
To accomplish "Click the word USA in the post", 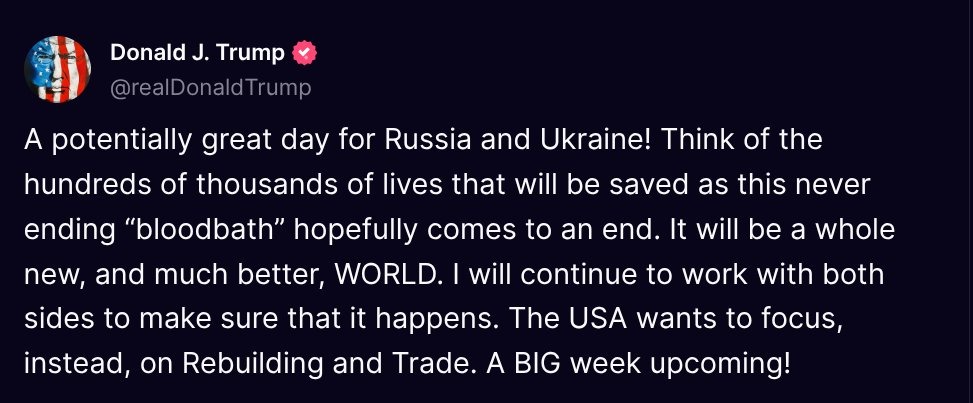I will pos(601,319).
